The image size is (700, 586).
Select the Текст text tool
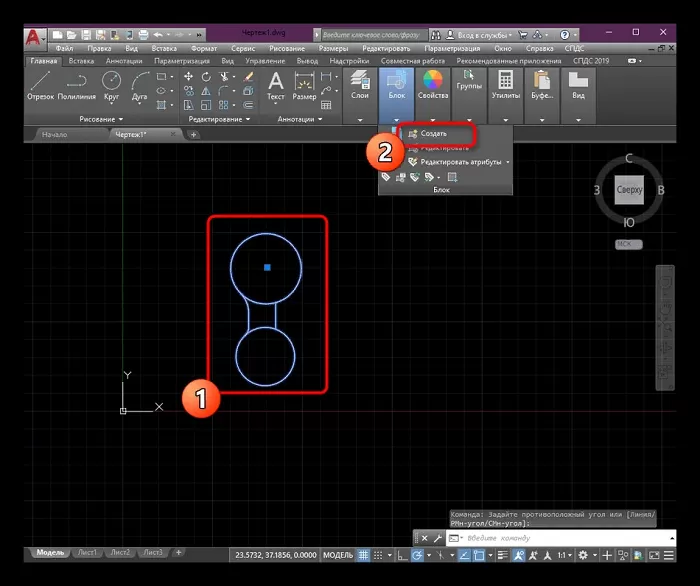click(275, 86)
